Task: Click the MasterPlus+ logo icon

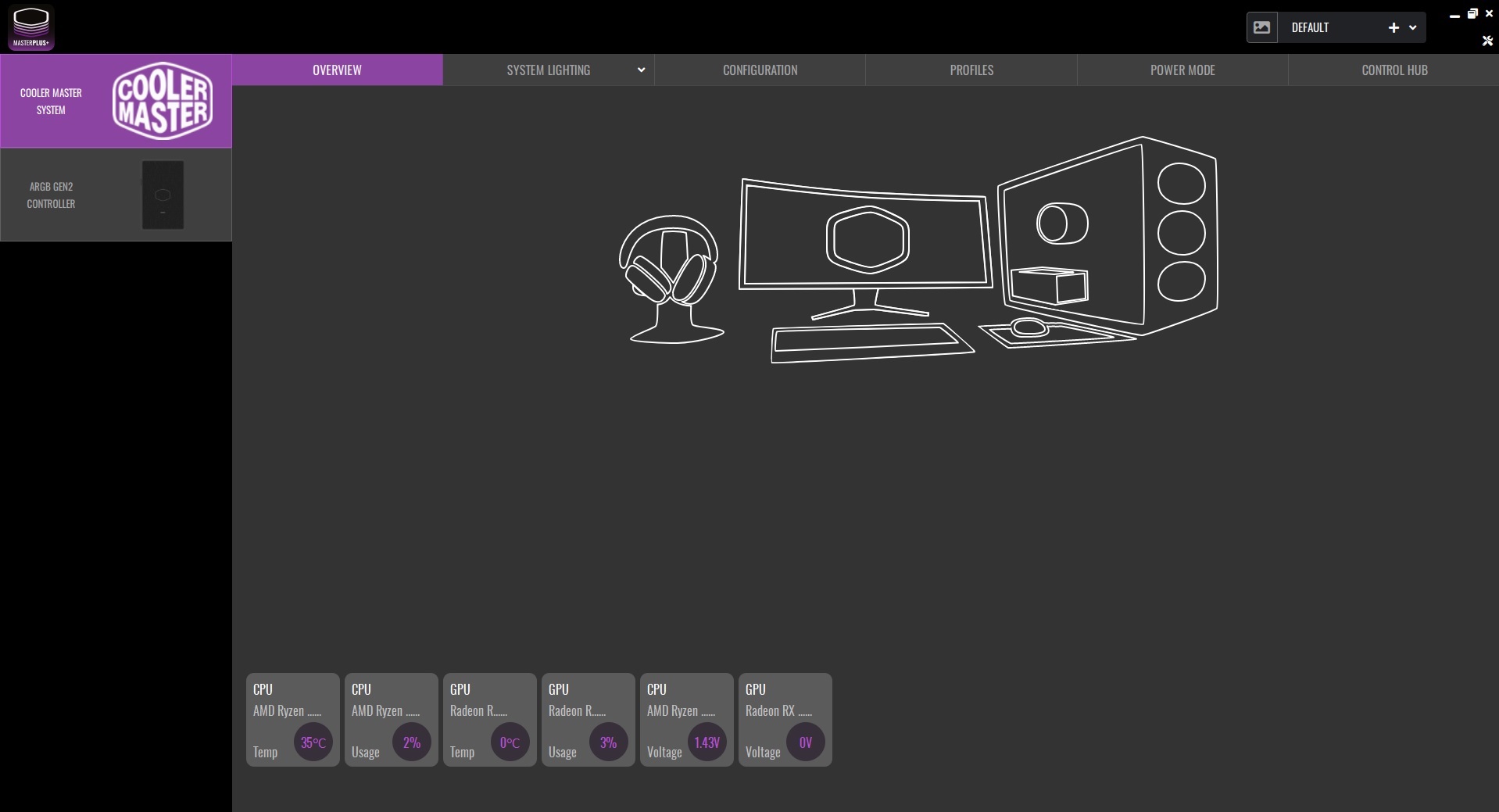Action: click(30, 27)
